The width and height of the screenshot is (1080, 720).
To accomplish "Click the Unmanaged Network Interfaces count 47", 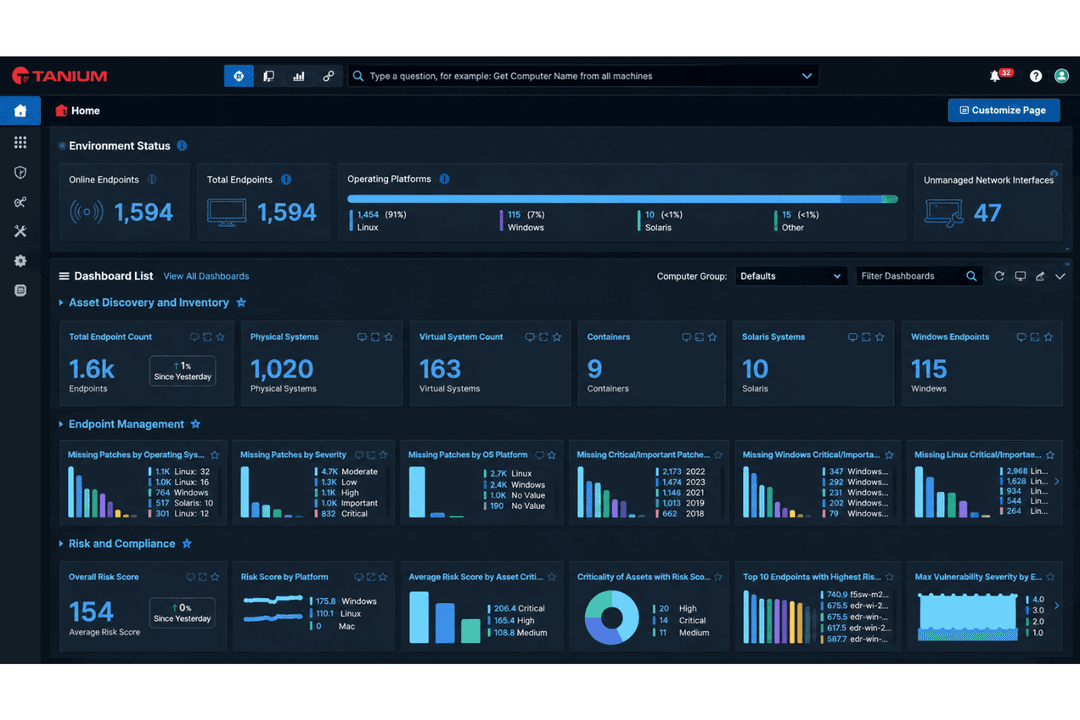I will tap(987, 213).
